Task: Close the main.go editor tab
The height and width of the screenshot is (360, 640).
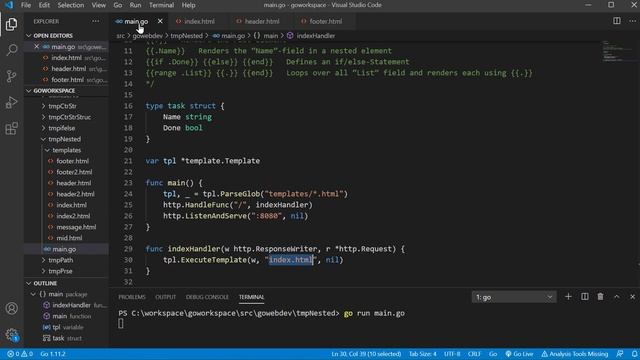Action: pyautogui.click(x=160, y=21)
